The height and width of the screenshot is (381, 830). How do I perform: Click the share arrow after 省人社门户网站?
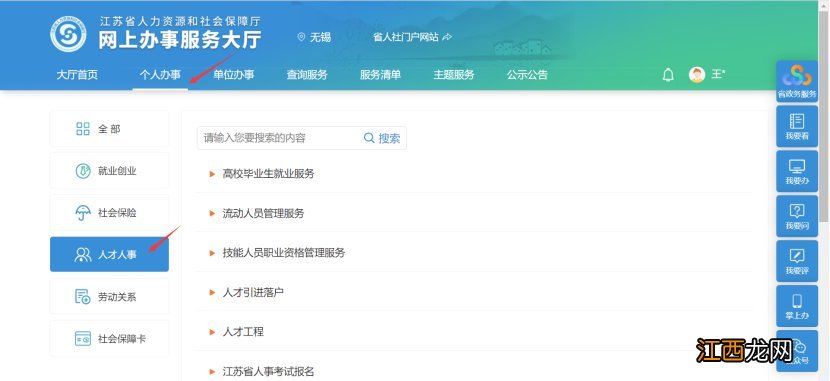(x=447, y=37)
